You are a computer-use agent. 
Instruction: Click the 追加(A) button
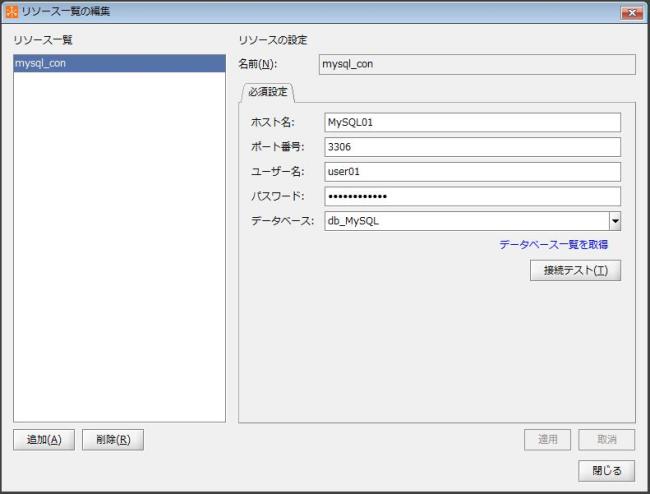pos(44,439)
